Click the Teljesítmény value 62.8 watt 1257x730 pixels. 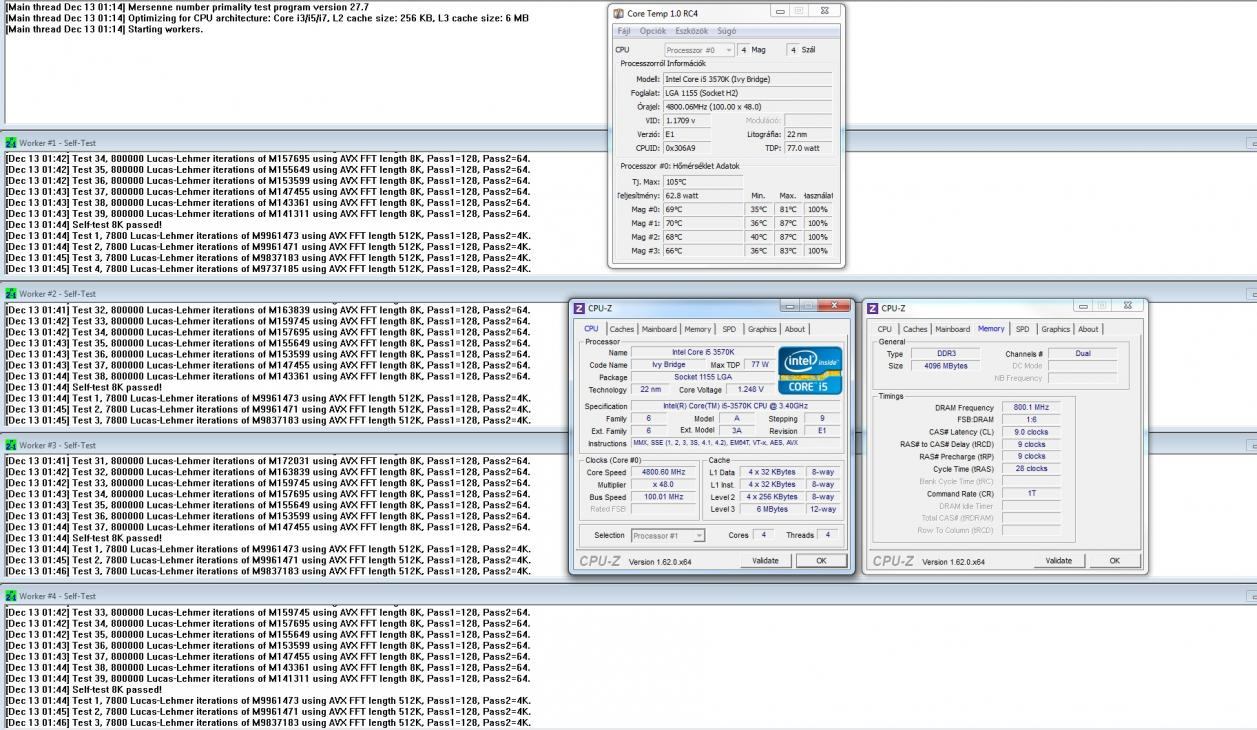(703, 196)
